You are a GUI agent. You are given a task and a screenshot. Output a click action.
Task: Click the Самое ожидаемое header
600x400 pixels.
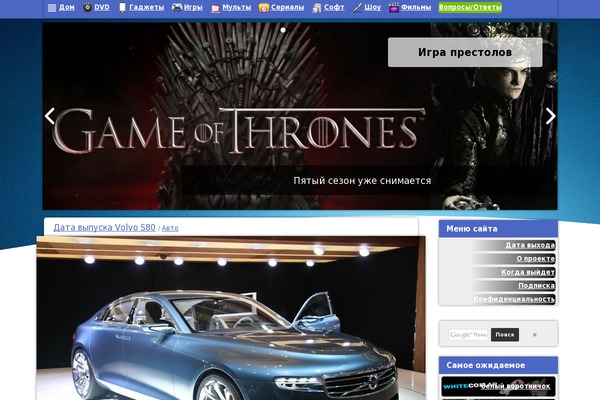click(x=498, y=365)
